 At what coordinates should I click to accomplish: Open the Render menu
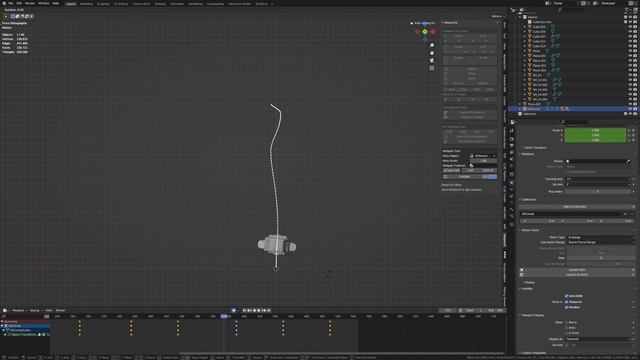[30, 3]
